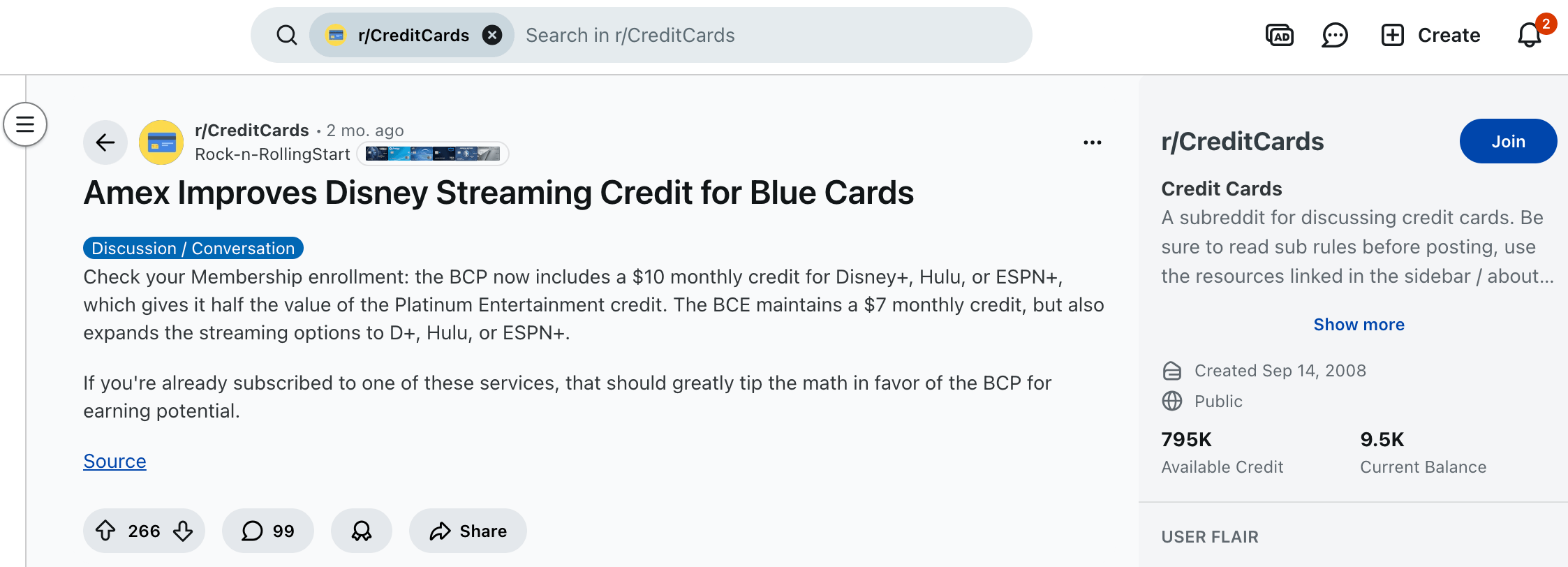Go back using the arrow button
Viewport: 1568px width, 567px height.
(x=105, y=142)
